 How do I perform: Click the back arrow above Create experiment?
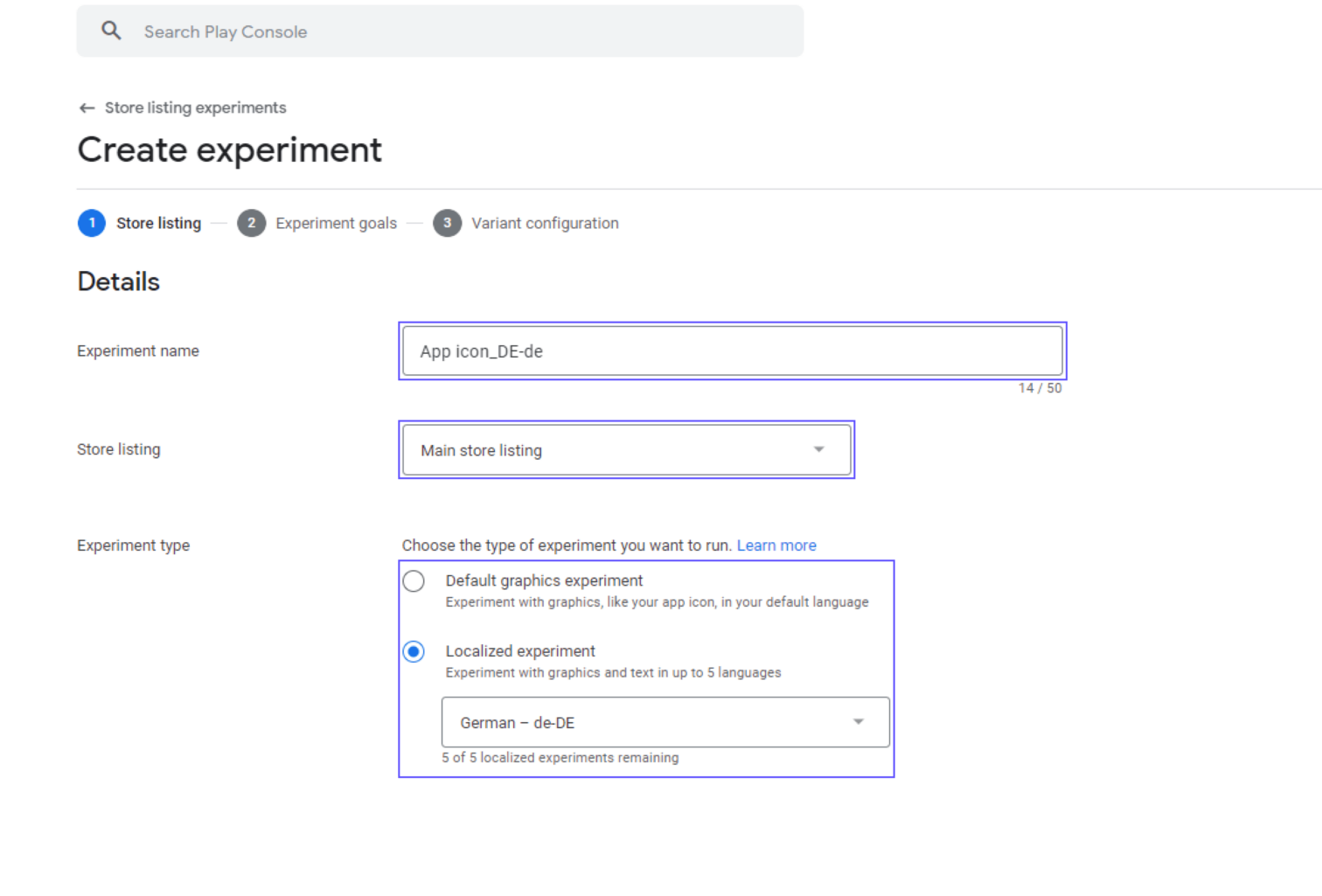(87, 107)
